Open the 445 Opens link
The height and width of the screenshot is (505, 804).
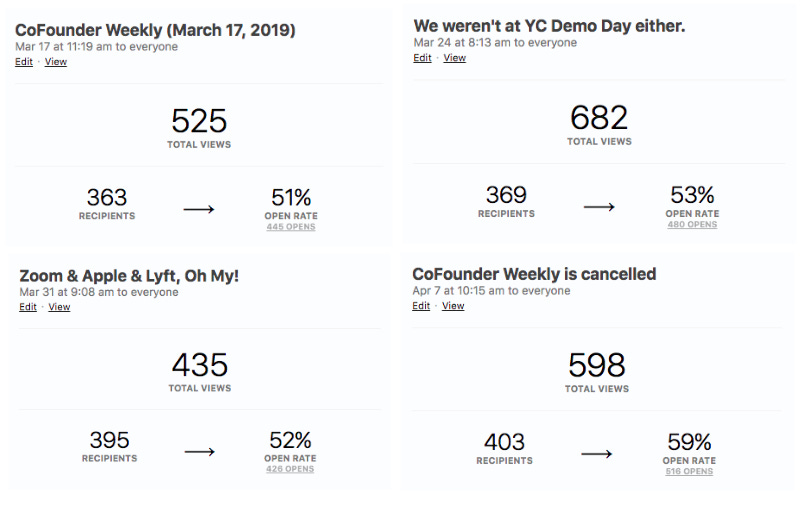click(x=291, y=227)
